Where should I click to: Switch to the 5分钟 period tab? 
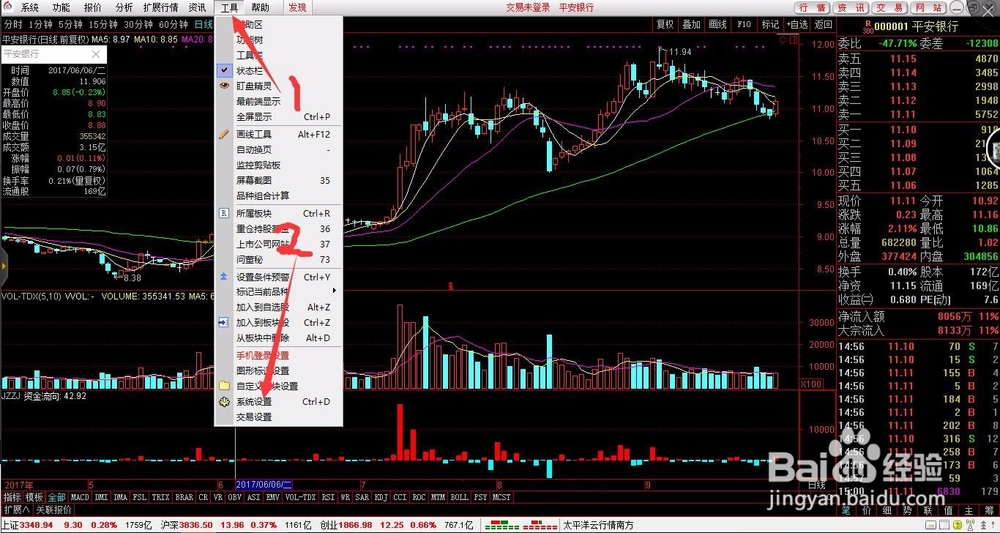pyautogui.click(x=70, y=25)
